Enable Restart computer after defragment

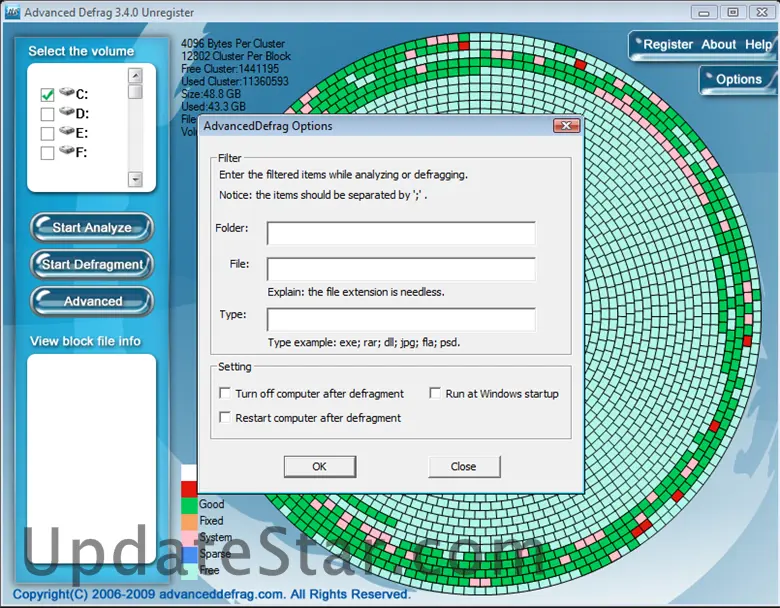tap(225, 417)
